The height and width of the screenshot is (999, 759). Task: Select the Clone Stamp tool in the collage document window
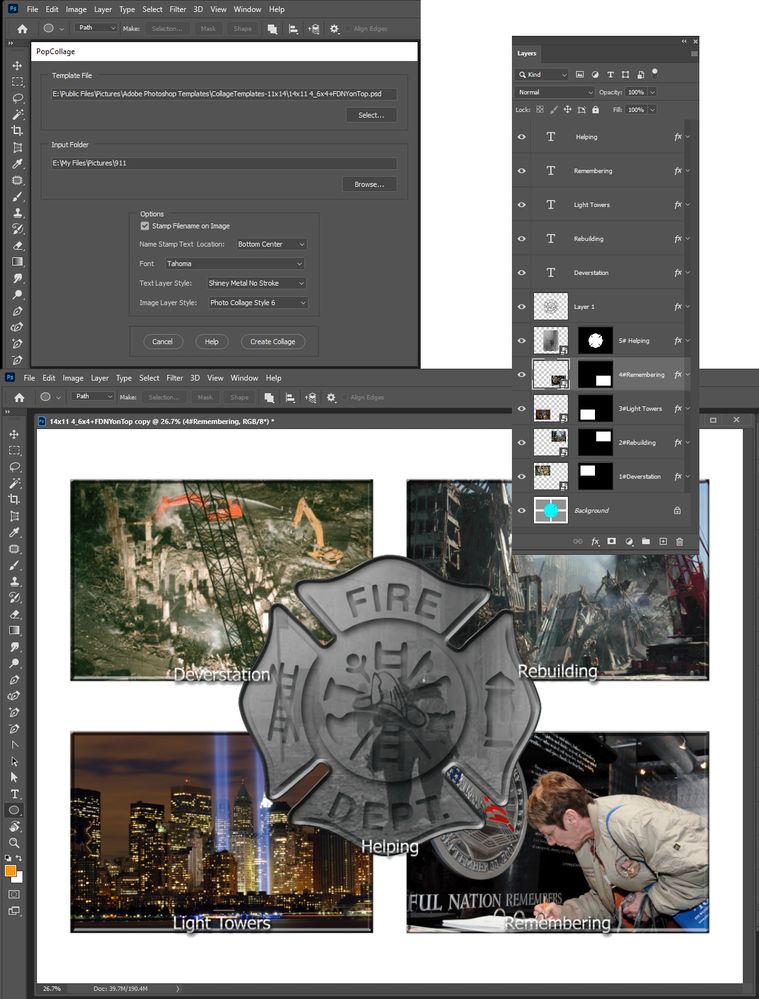(x=14, y=582)
